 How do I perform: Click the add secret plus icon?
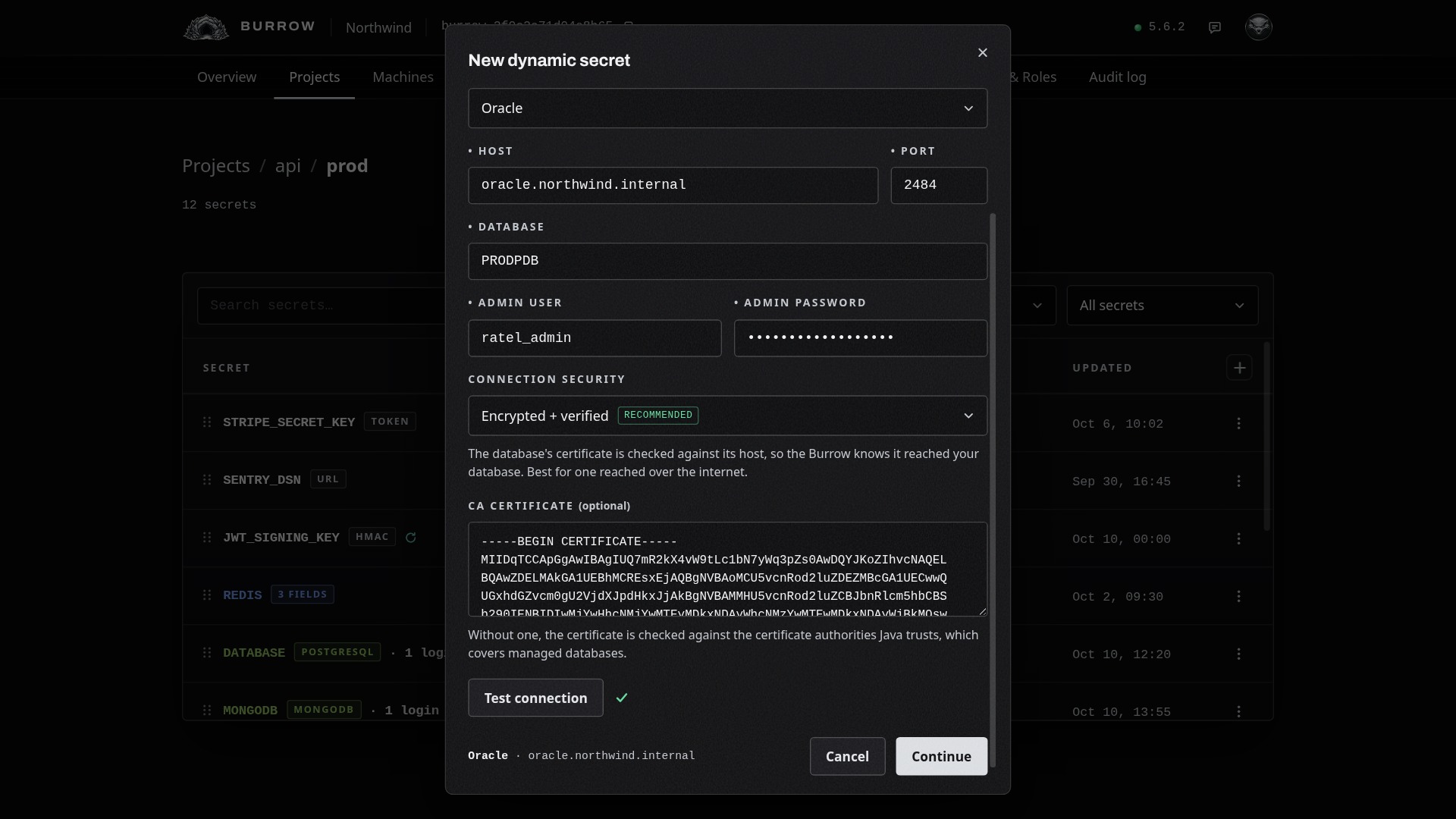tap(1240, 368)
